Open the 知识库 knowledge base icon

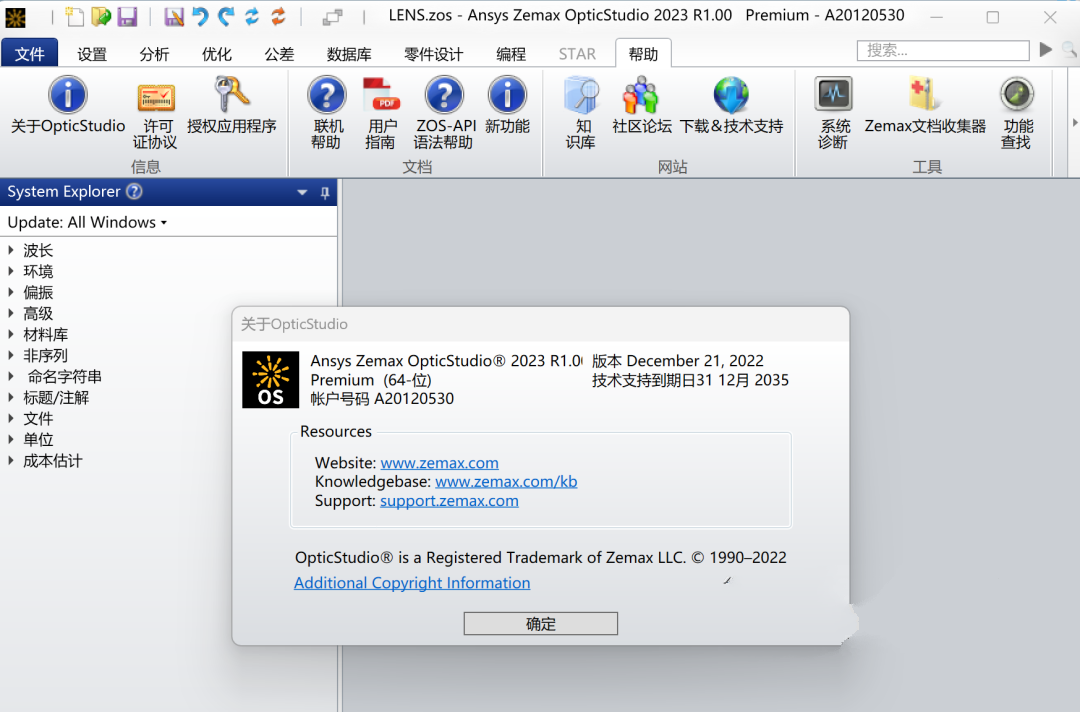(x=581, y=95)
